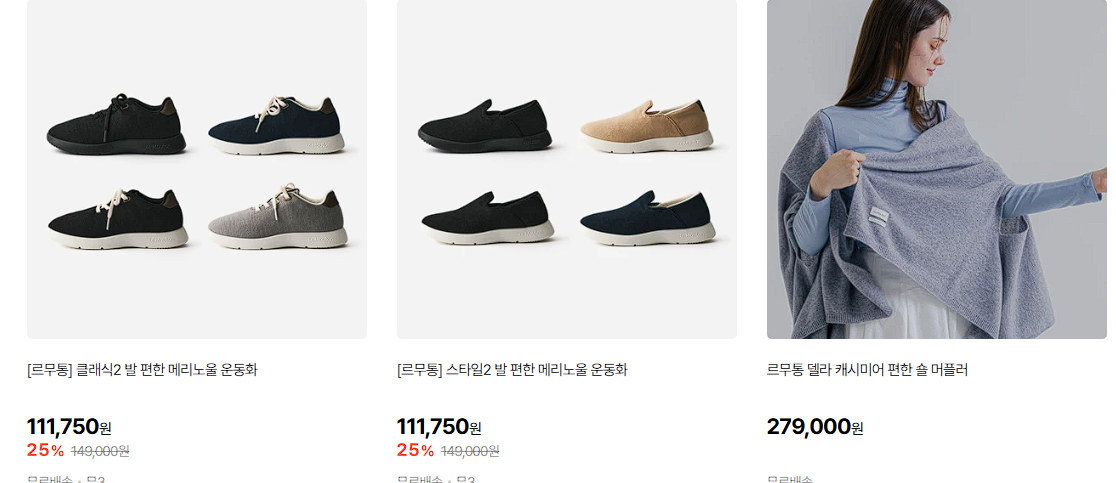Pick the black laced sneaker with white sole
Screen dimensions: 1116x483
point(117,218)
